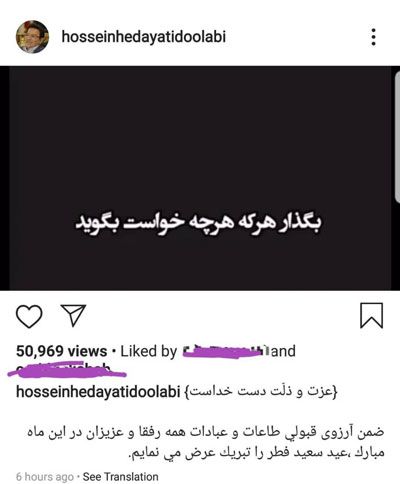The height and width of the screenshot is (484, 400).
Task: Open caption author hosseinhedayatidoolabi username
Action: tap(98, 392)
